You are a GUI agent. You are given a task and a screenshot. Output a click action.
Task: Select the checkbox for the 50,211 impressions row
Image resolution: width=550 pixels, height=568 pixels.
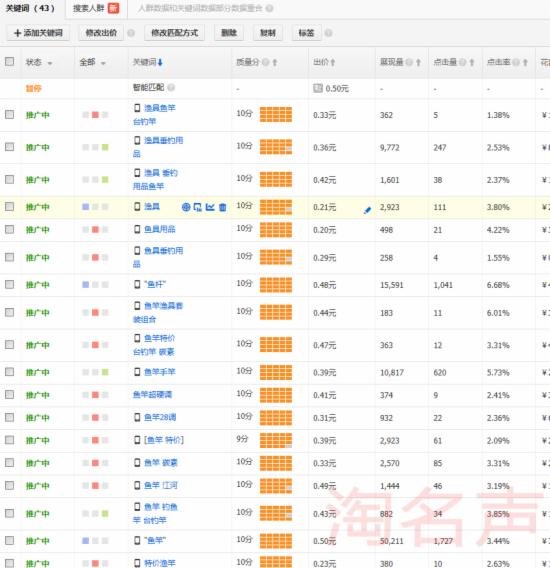(x=9, y=540)
